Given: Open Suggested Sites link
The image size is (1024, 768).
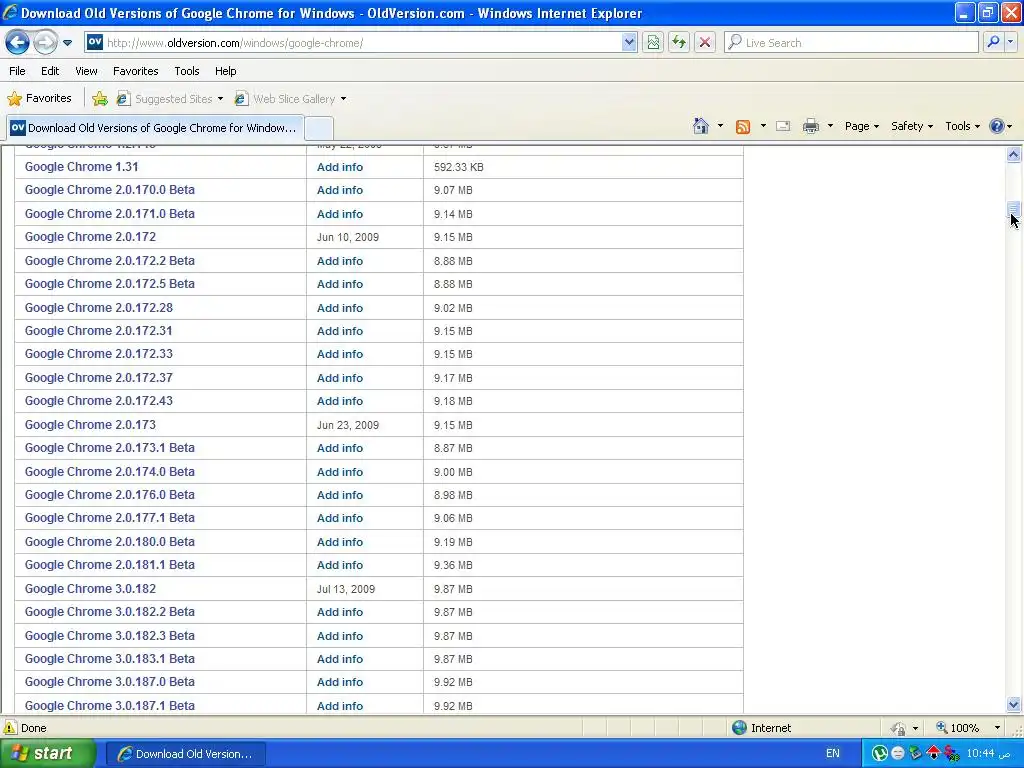Looking at the screenshot, I should pyautogui.click(x=169, y=99).
